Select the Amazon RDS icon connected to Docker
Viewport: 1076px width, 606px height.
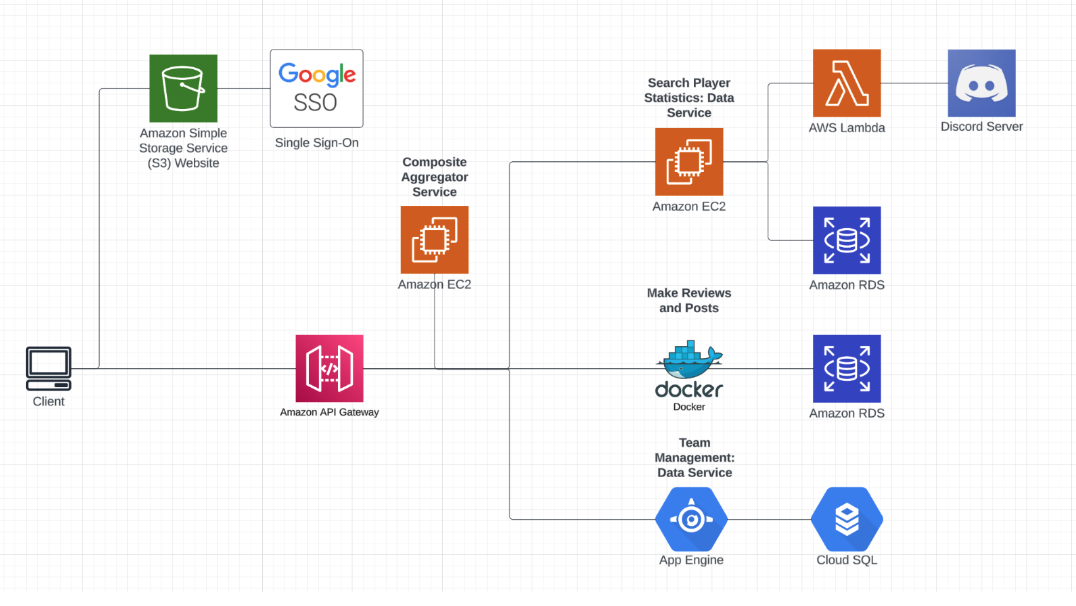coord(847,369)
